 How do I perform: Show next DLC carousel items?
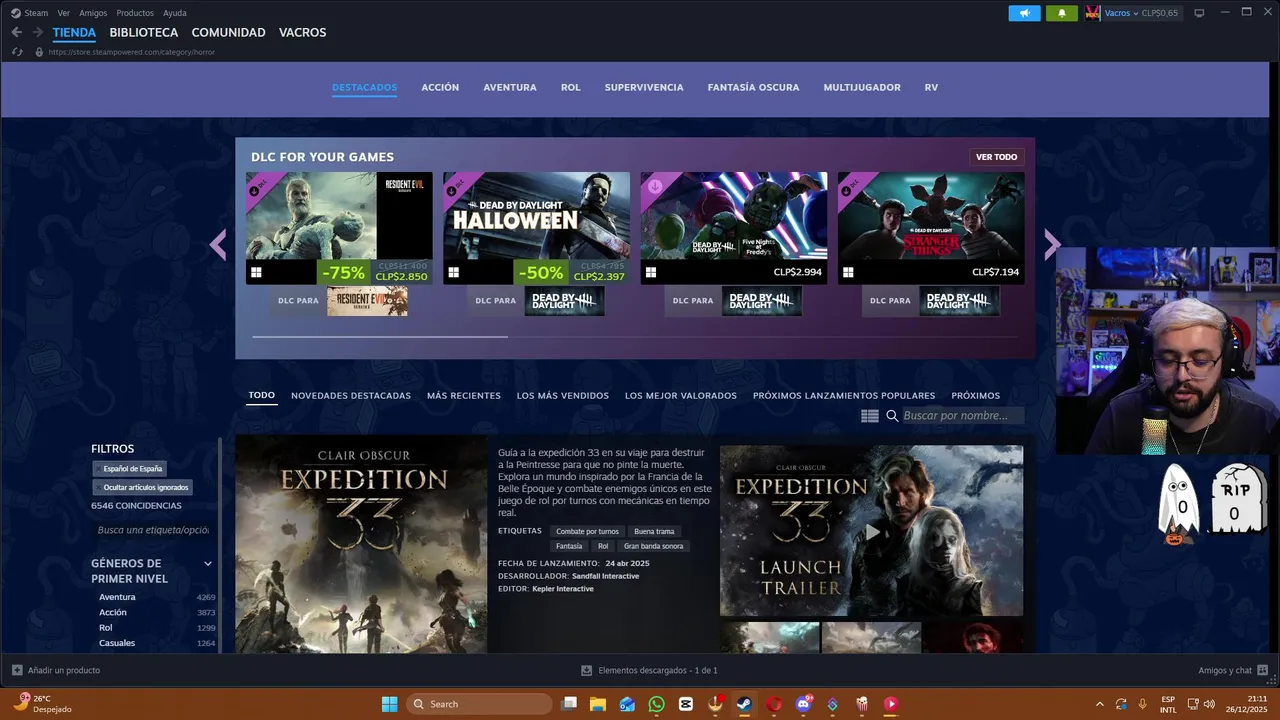tap(1052, 244)
